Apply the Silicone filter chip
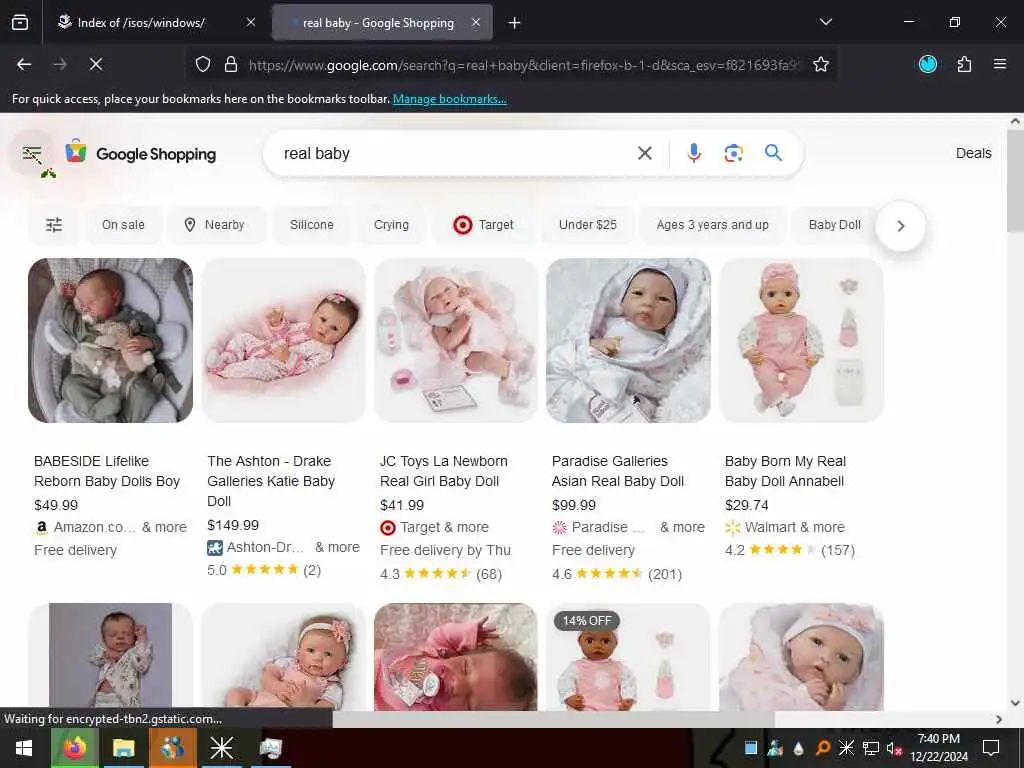This screenshot has height=768, width=1024. click(312, 225)
